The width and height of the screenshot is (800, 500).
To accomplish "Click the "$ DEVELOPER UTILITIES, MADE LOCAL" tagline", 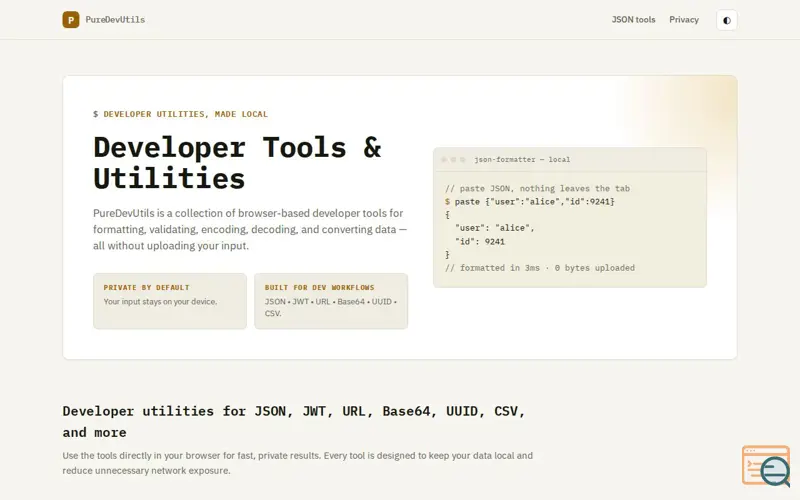I will coord(181,114).
